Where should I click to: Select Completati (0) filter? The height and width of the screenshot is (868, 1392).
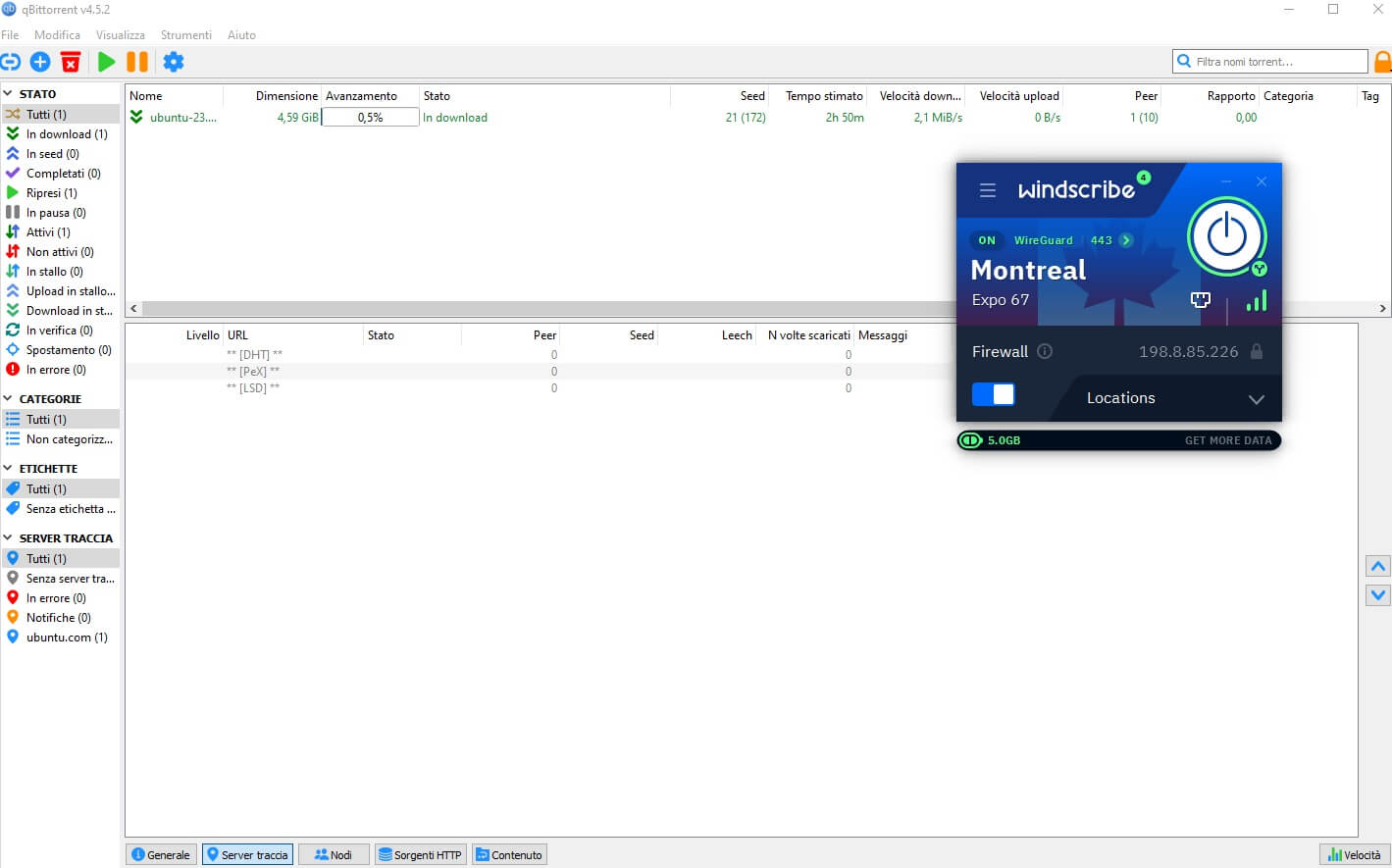point(61,174)
